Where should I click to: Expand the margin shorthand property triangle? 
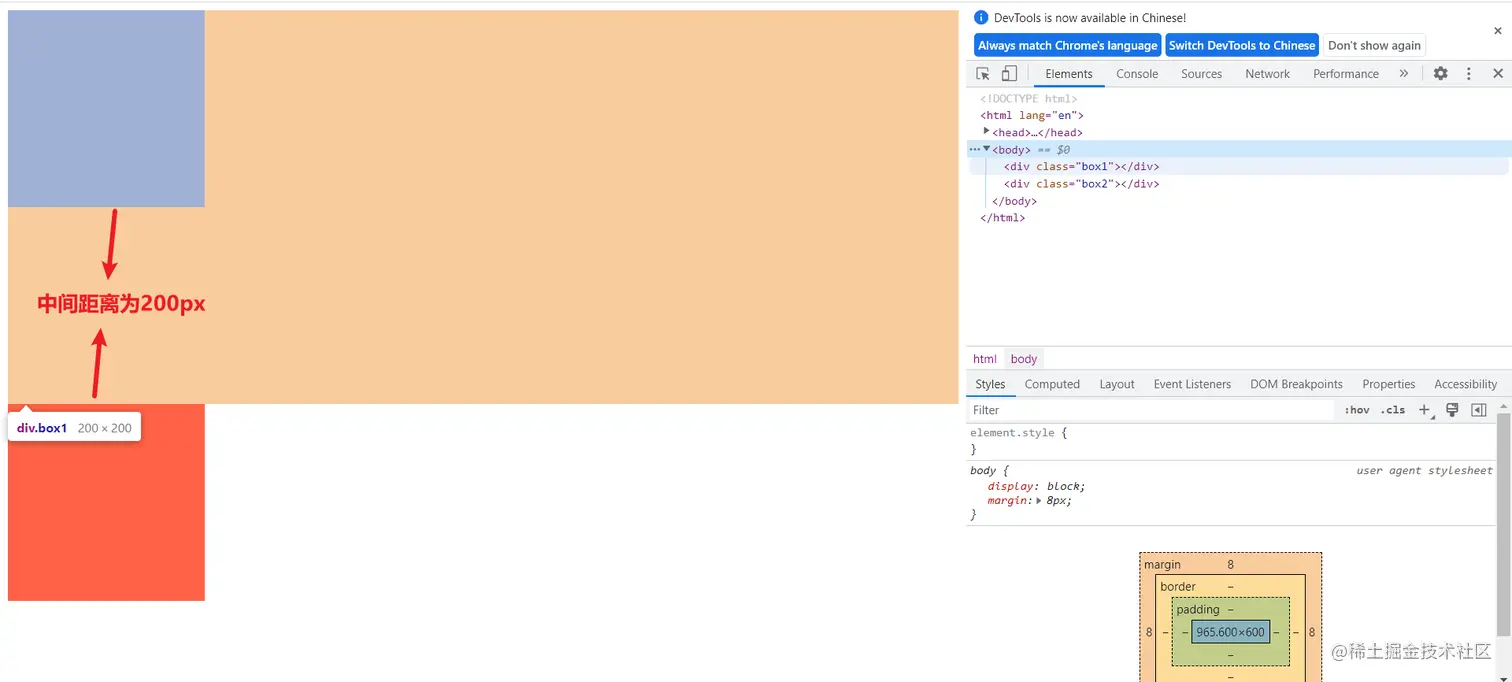click(1039, 500)
